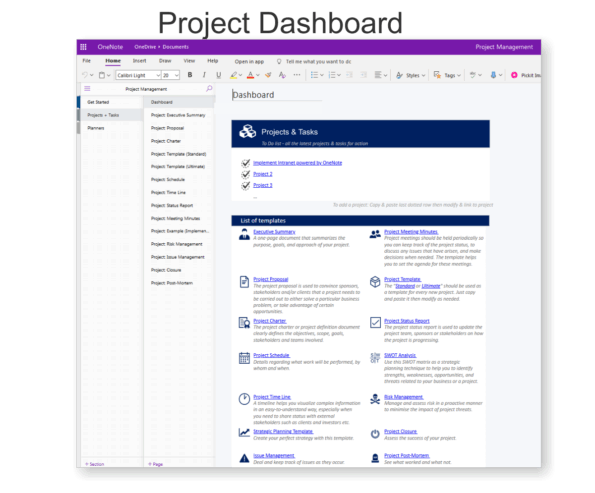Viewport: 595px width, 493px height.
Task: Toggle Italic formatting
Action: [x=204, y=75]
